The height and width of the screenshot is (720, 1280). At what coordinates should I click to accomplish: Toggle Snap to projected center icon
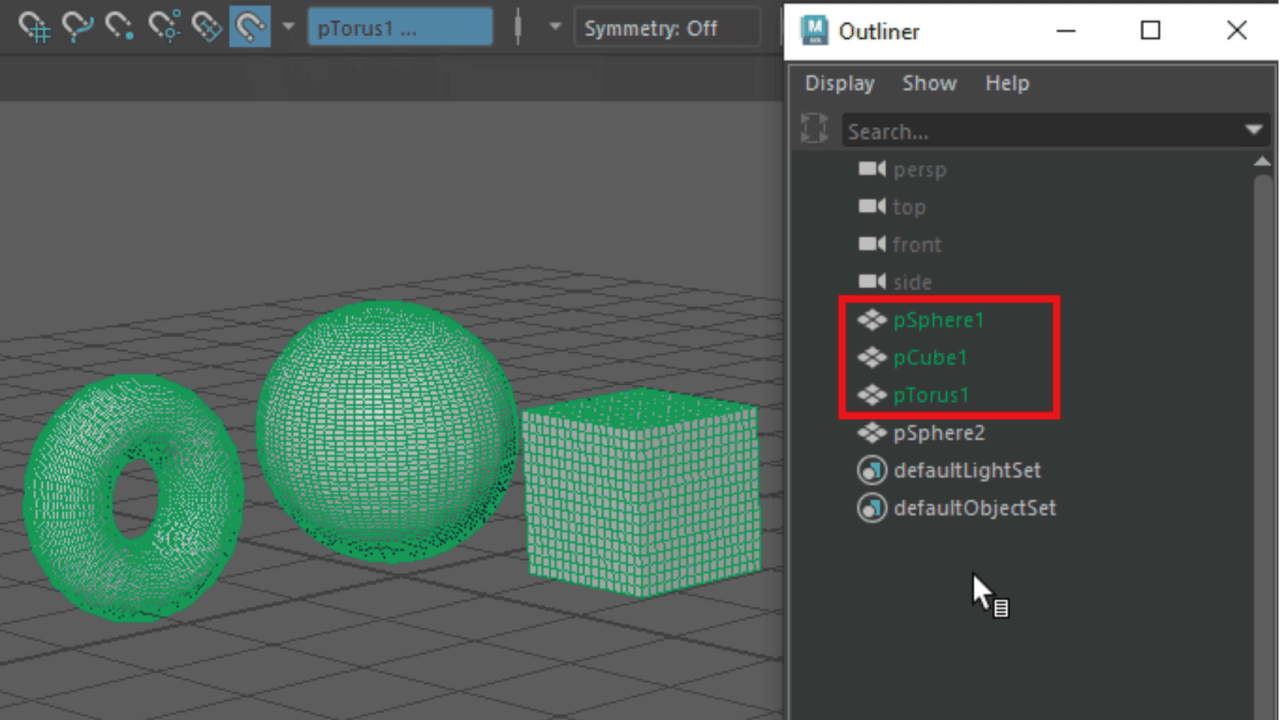pyautogui.click(x=164, y=27)
